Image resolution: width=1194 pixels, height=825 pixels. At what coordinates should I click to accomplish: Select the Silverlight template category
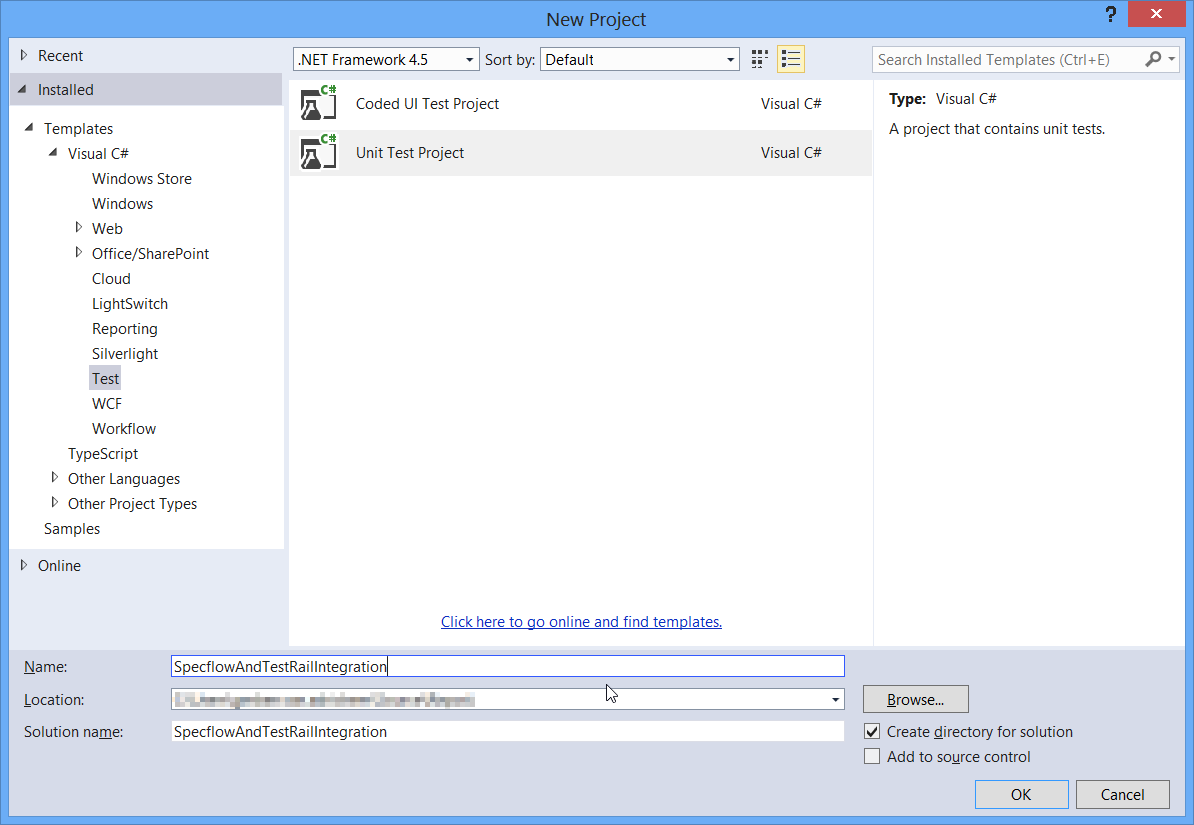125,354
